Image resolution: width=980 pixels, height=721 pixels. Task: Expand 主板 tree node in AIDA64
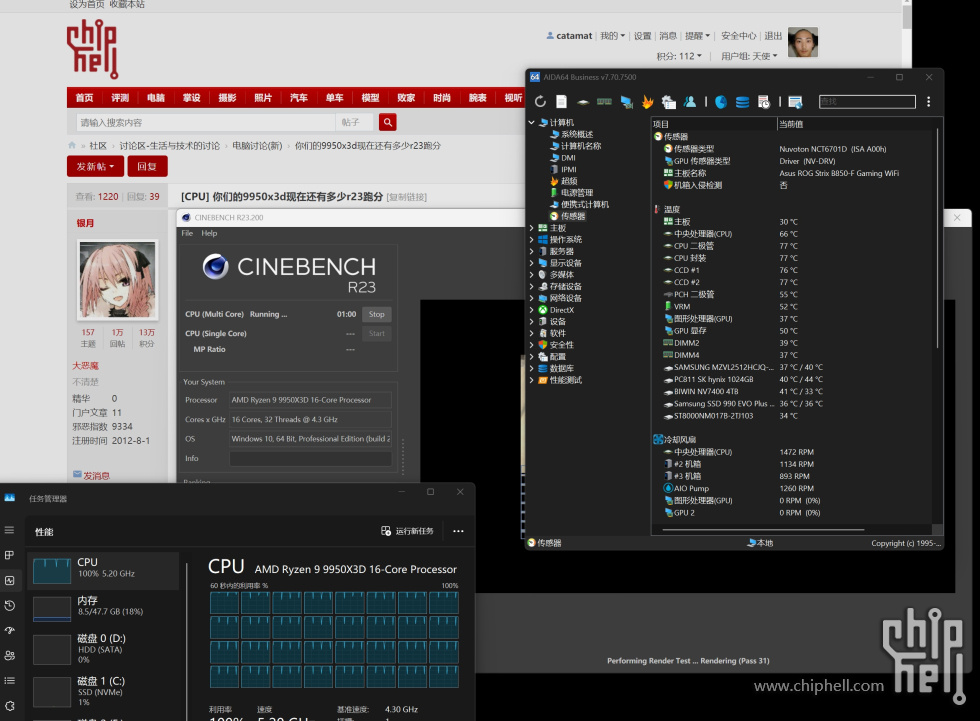tap(532, 228)
